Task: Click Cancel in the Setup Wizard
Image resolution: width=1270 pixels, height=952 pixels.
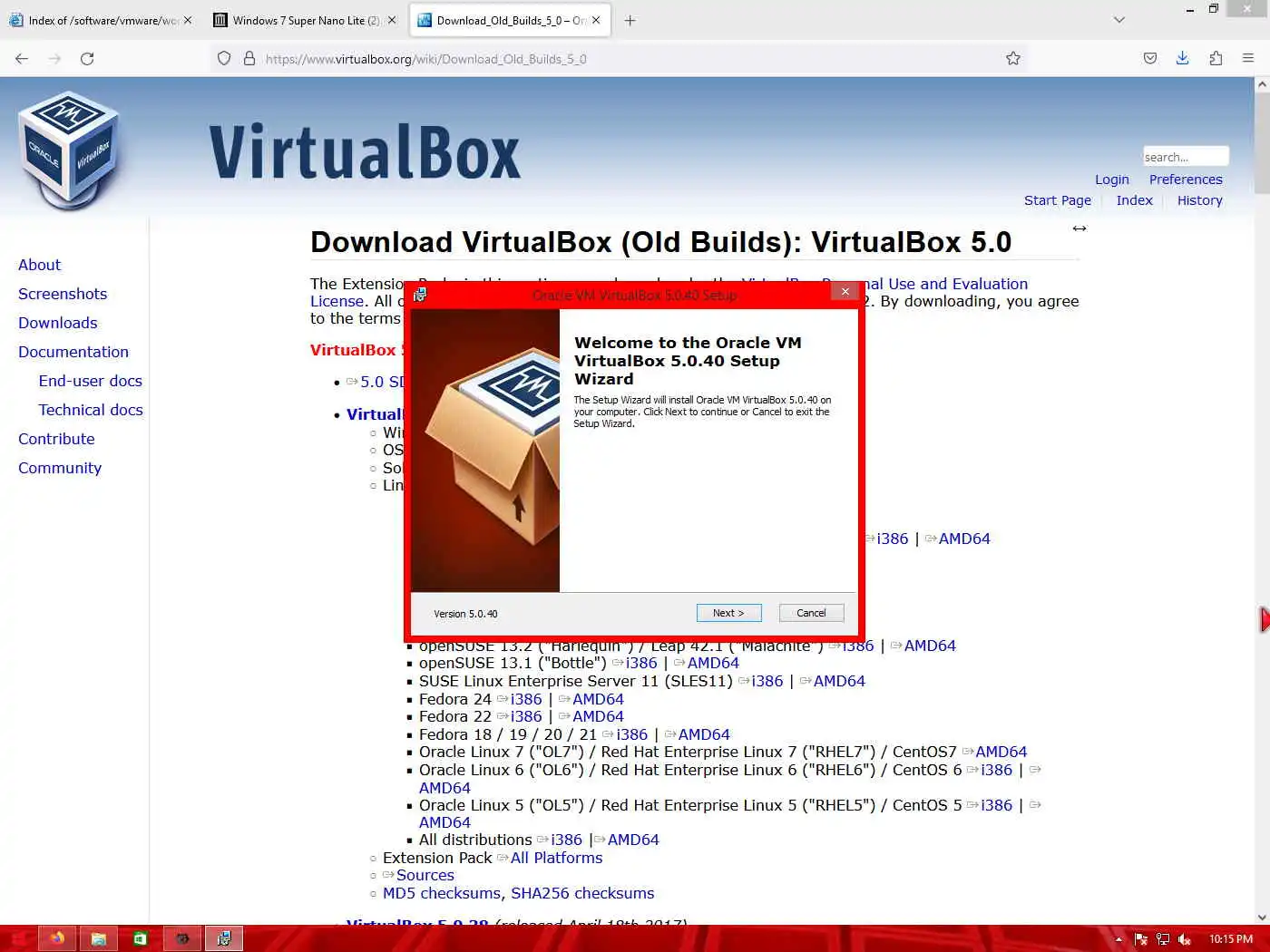Action: click(811, 613)
